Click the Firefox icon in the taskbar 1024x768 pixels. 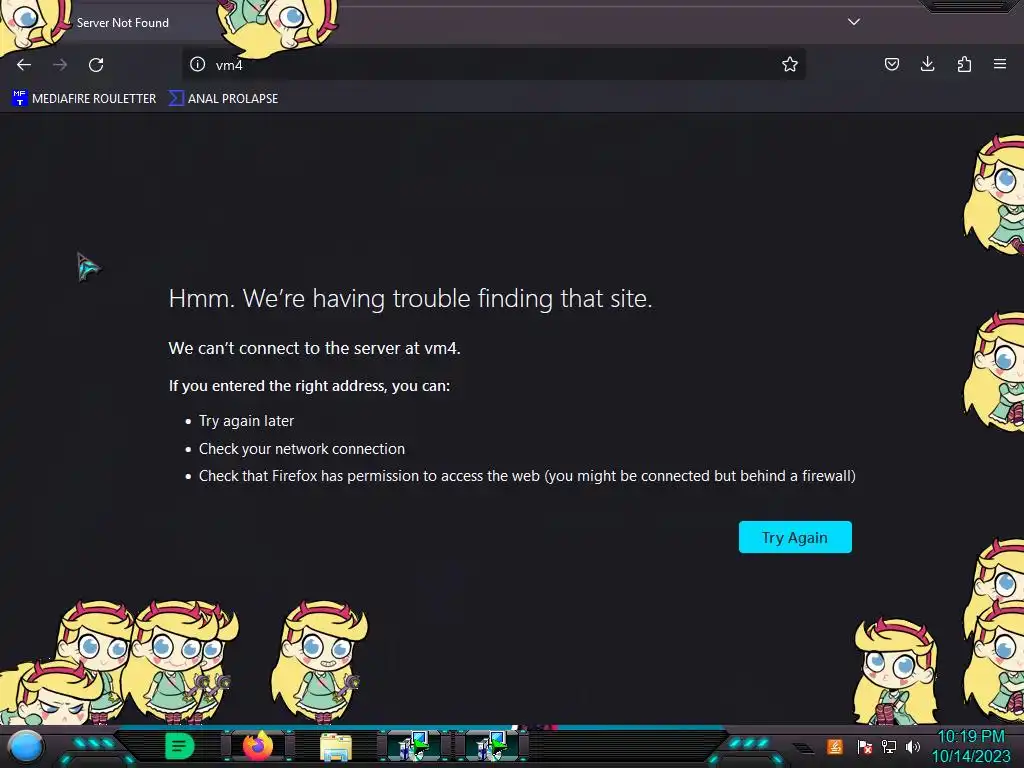click(x=257, y=746)
